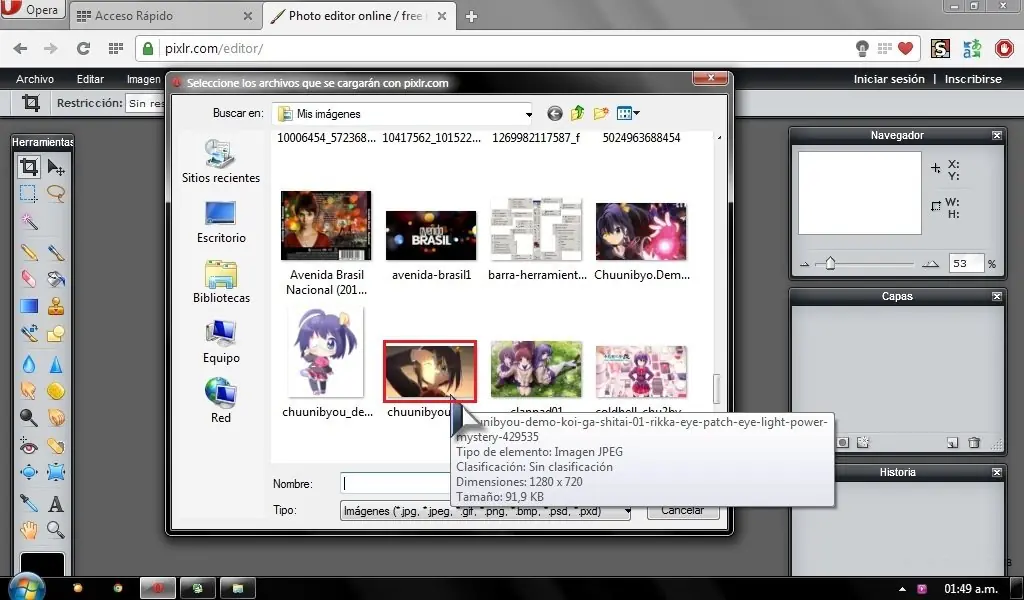Select the Move tool
Screen dimensions: 1024x600
[x=56, y=167]
